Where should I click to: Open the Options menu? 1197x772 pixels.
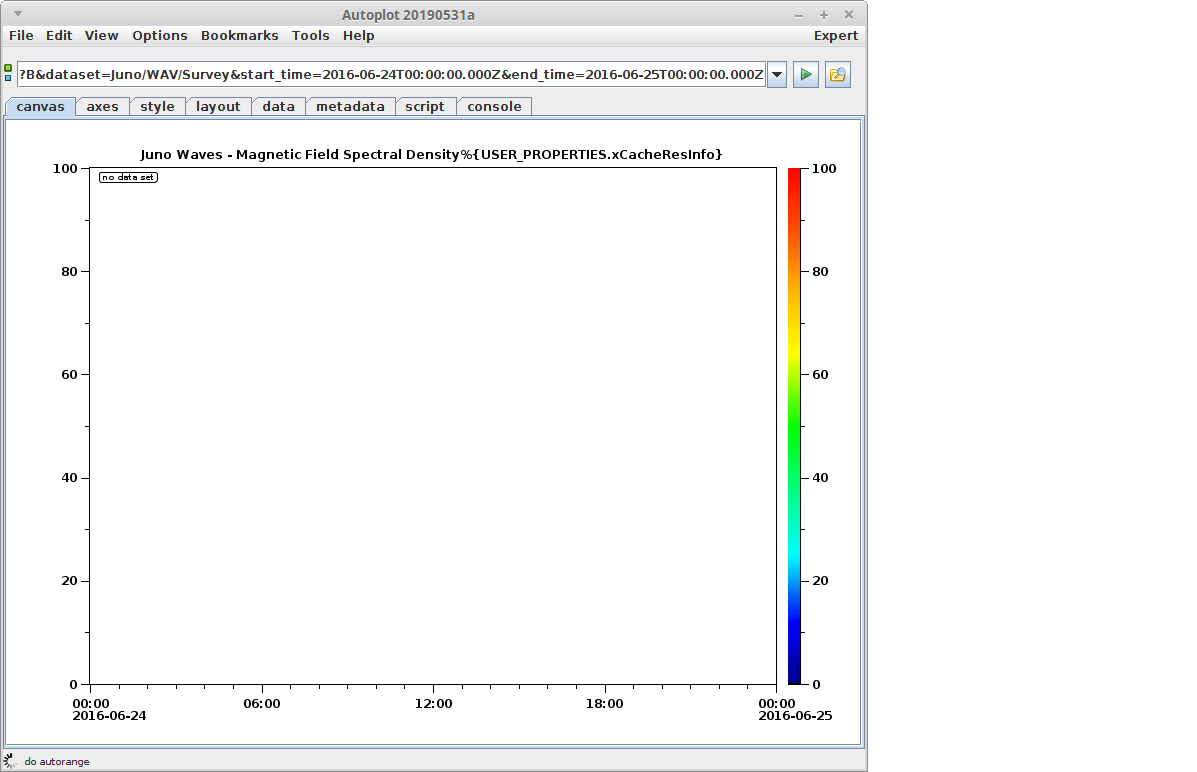pyautogui.click(x=160, y=36)
